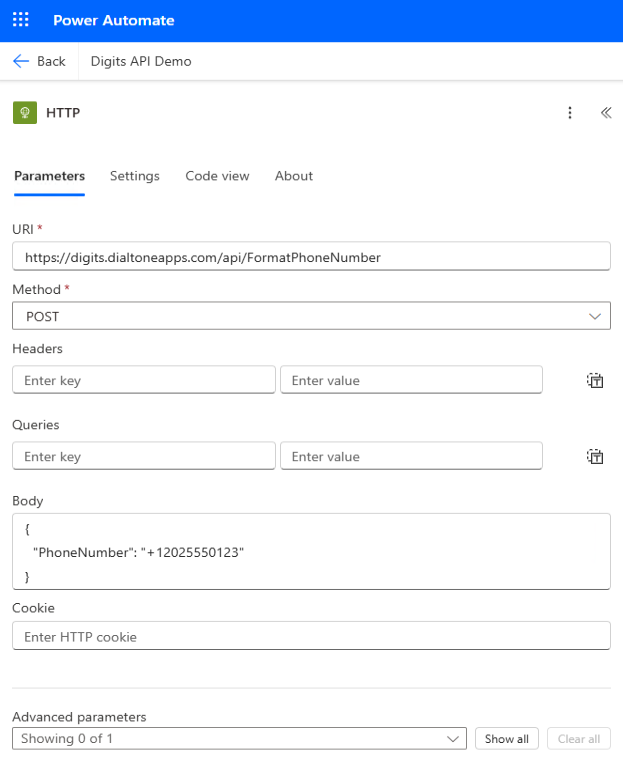623x762 pixels.
Task: Click the Queries label
Action: tap(35, 425)
